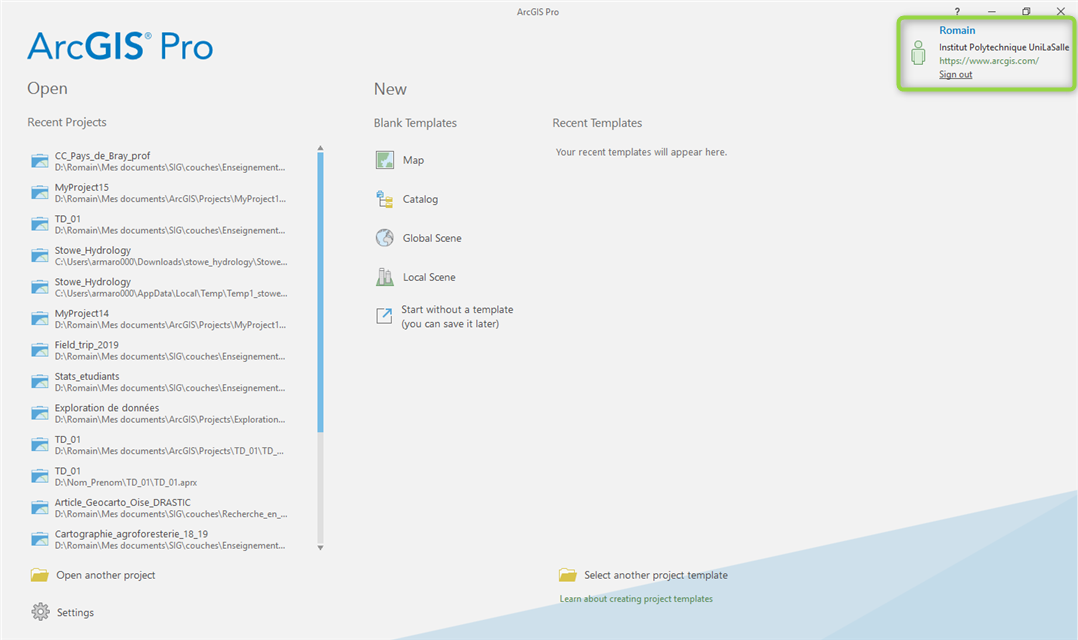Image resolution: width=1078 pixels, height=640 pixels.
Task: Click the Field_trip_2019 project icon
Action: click(x=40, y=350)
